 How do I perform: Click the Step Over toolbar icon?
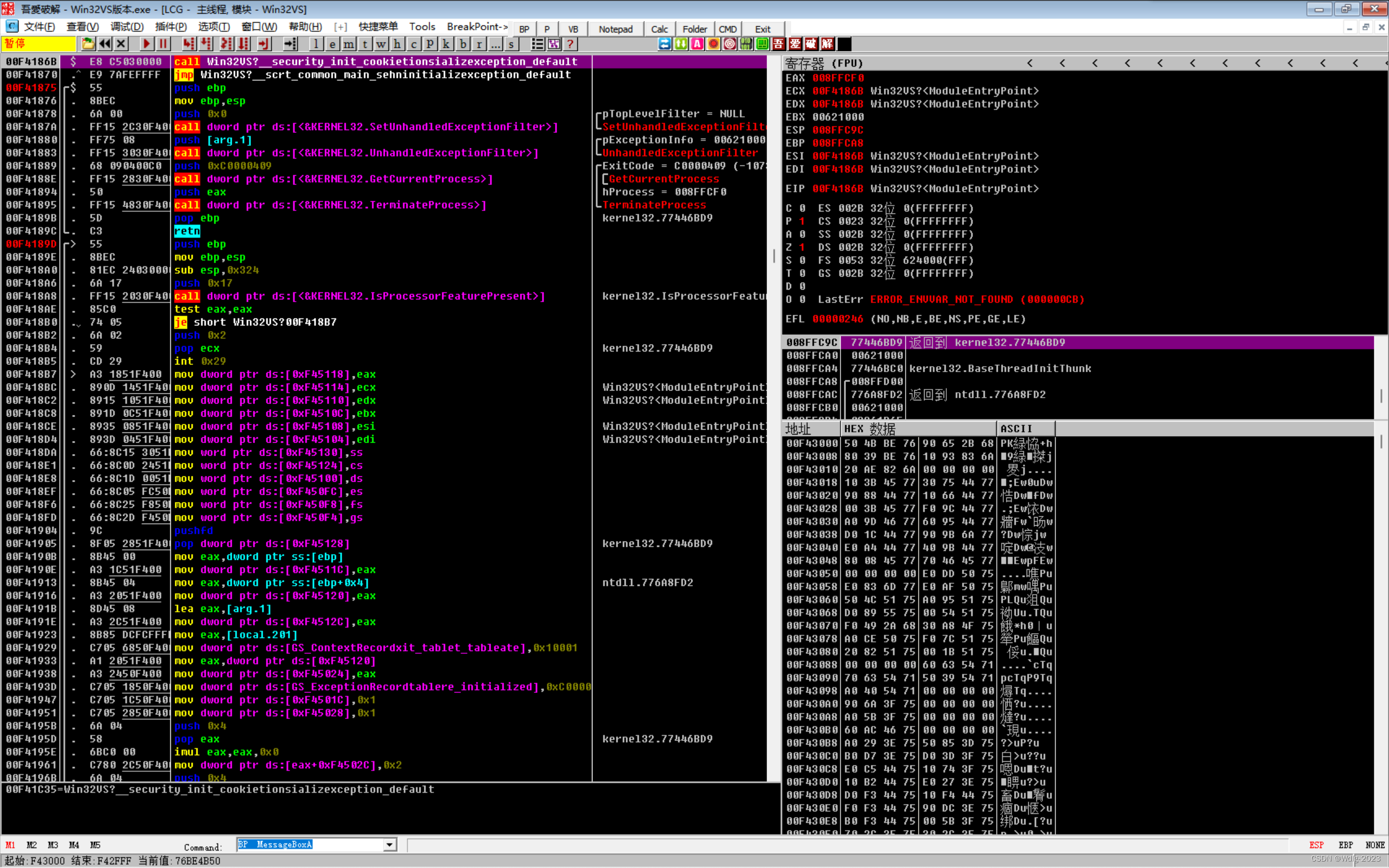[207, 43]
